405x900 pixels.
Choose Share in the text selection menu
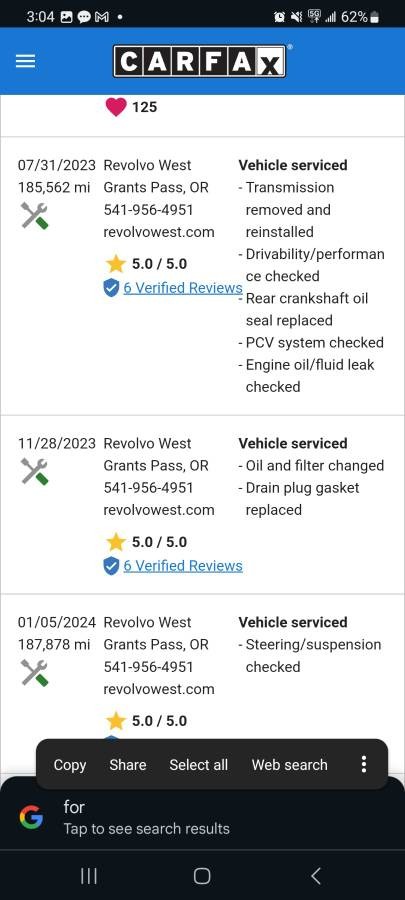[x=128, y=765]
